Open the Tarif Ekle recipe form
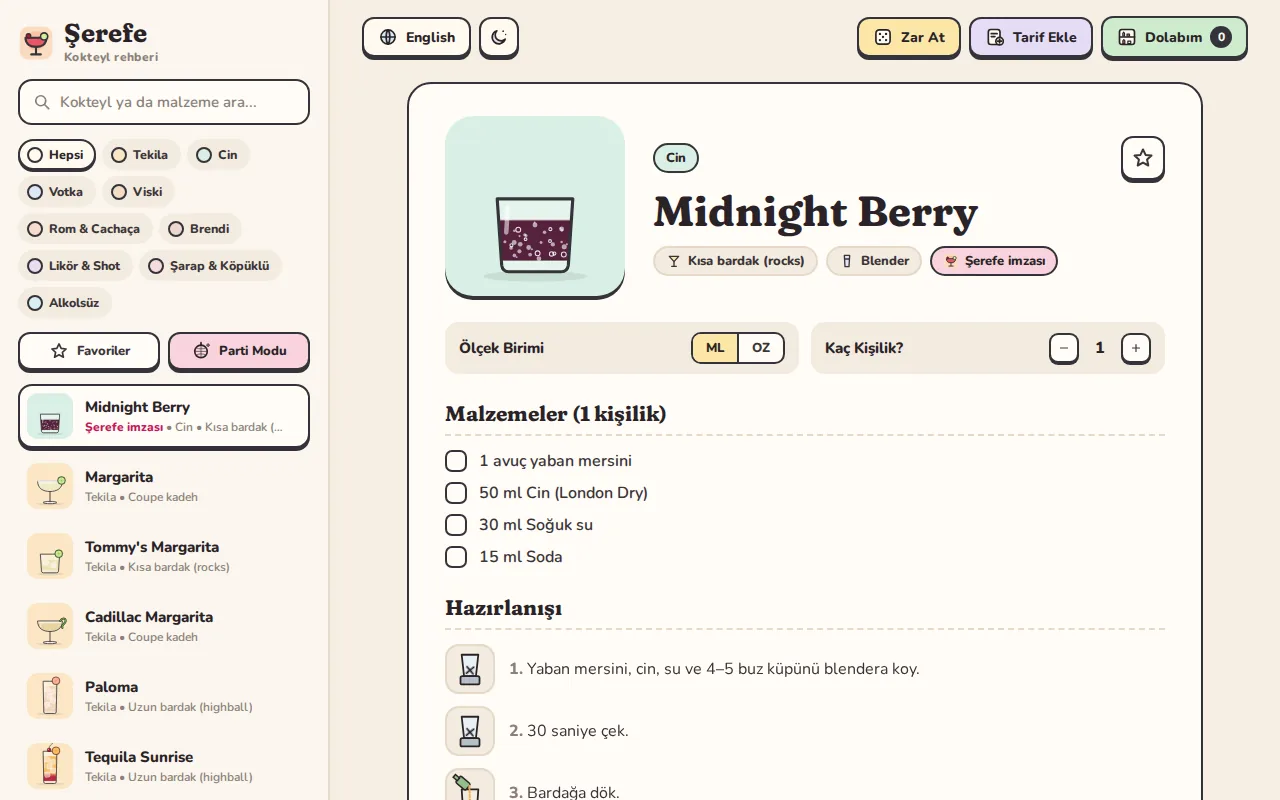Viewport: 1280px width, 800px height. pos(1031,37)
